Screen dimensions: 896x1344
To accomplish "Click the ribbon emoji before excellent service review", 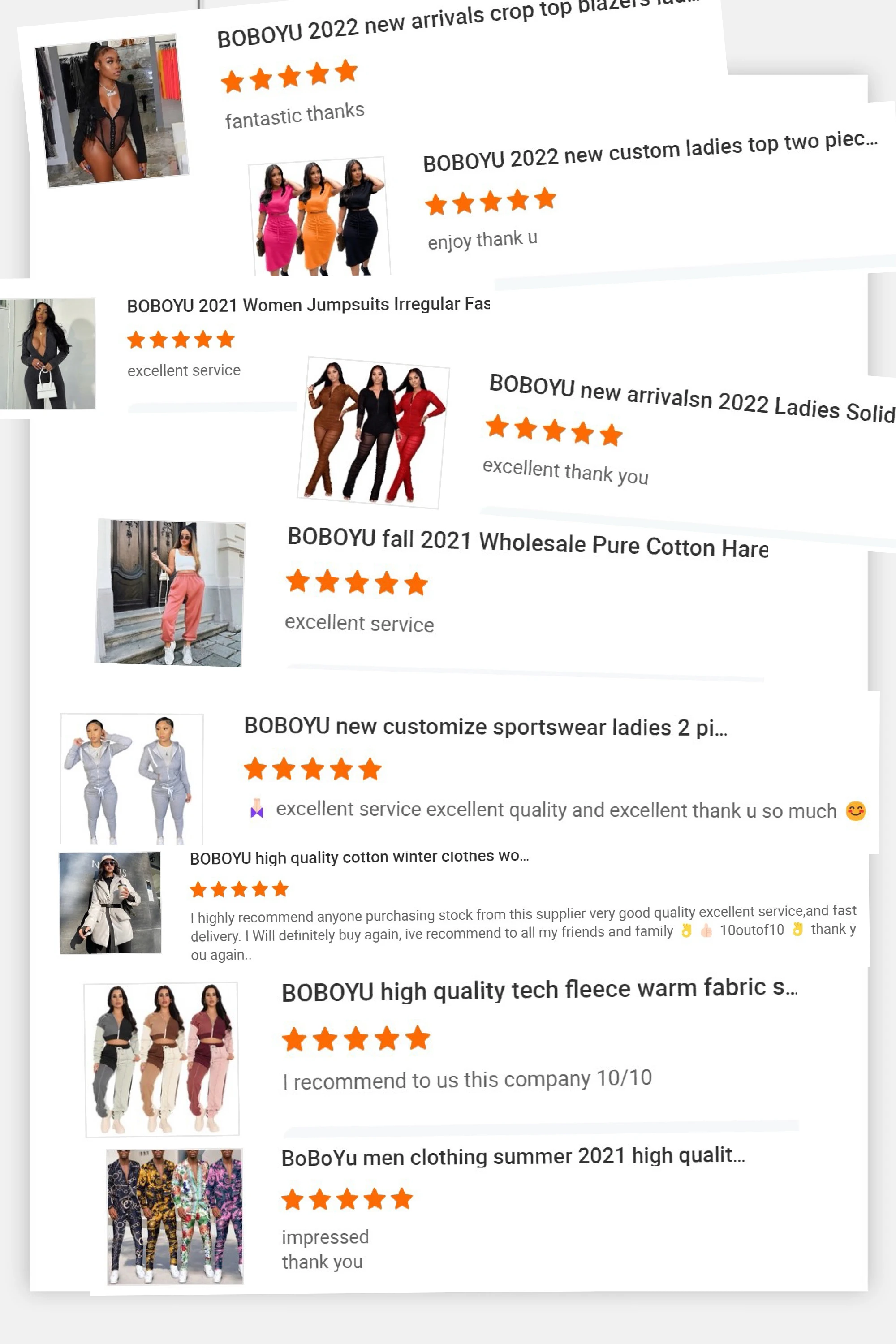I will coord(257,808).
